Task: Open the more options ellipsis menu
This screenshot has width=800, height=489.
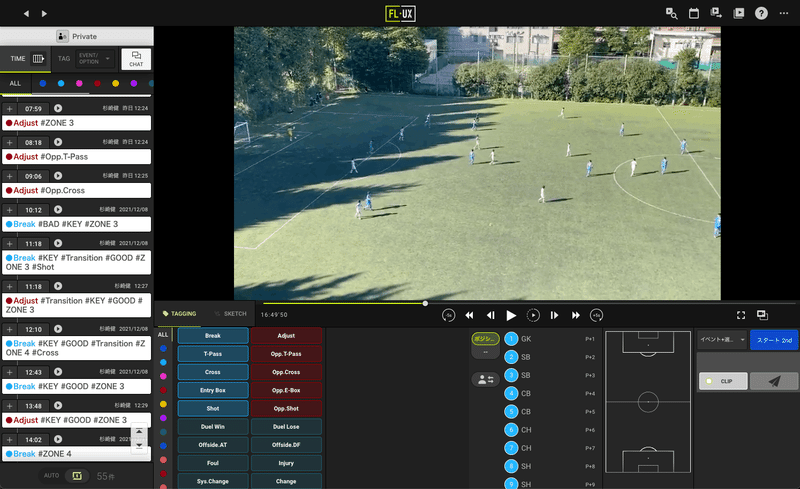Action: tap(784, 13)
